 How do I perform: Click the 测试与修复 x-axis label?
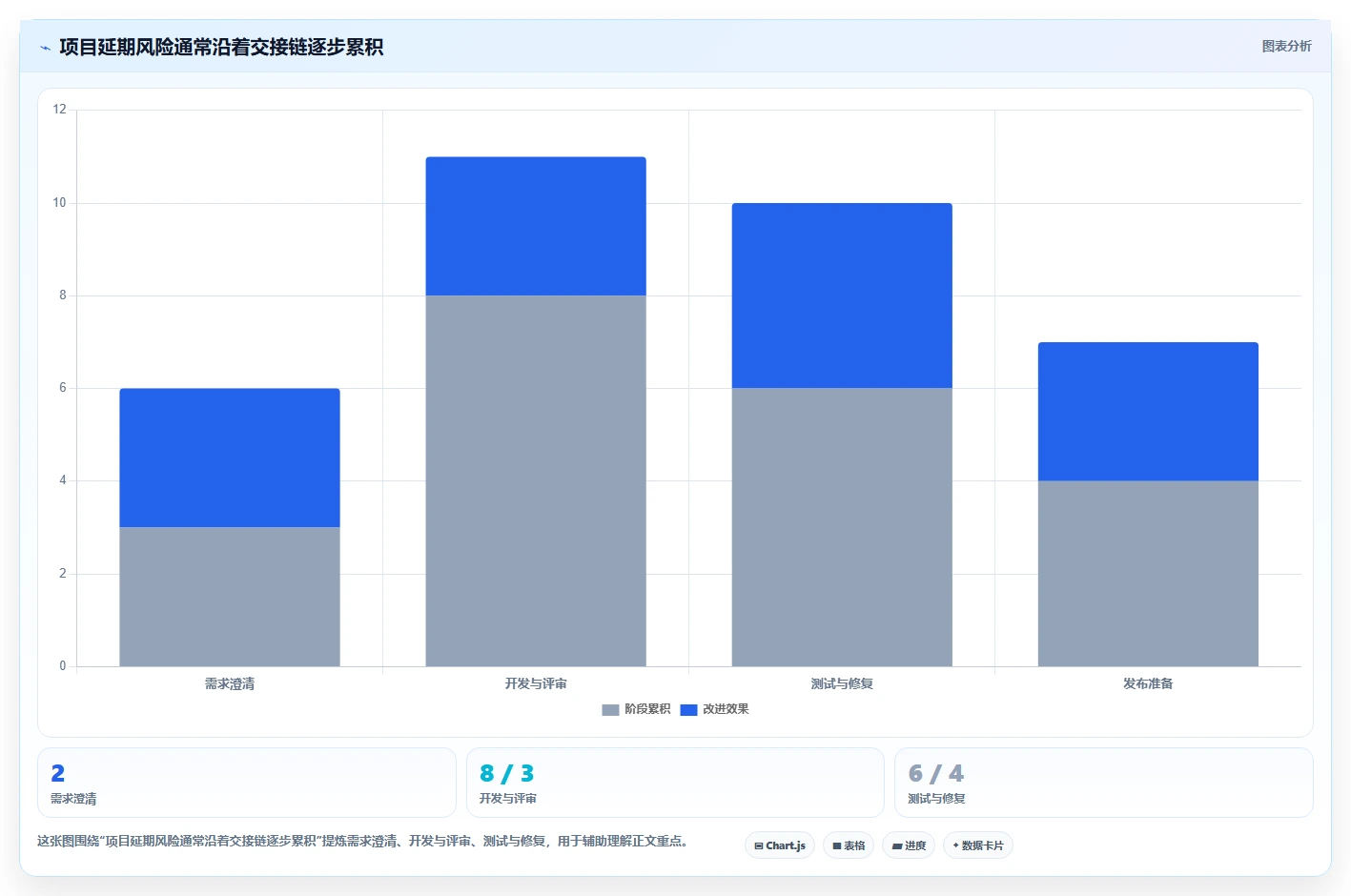pyautogui.click(x=842, y=683)
